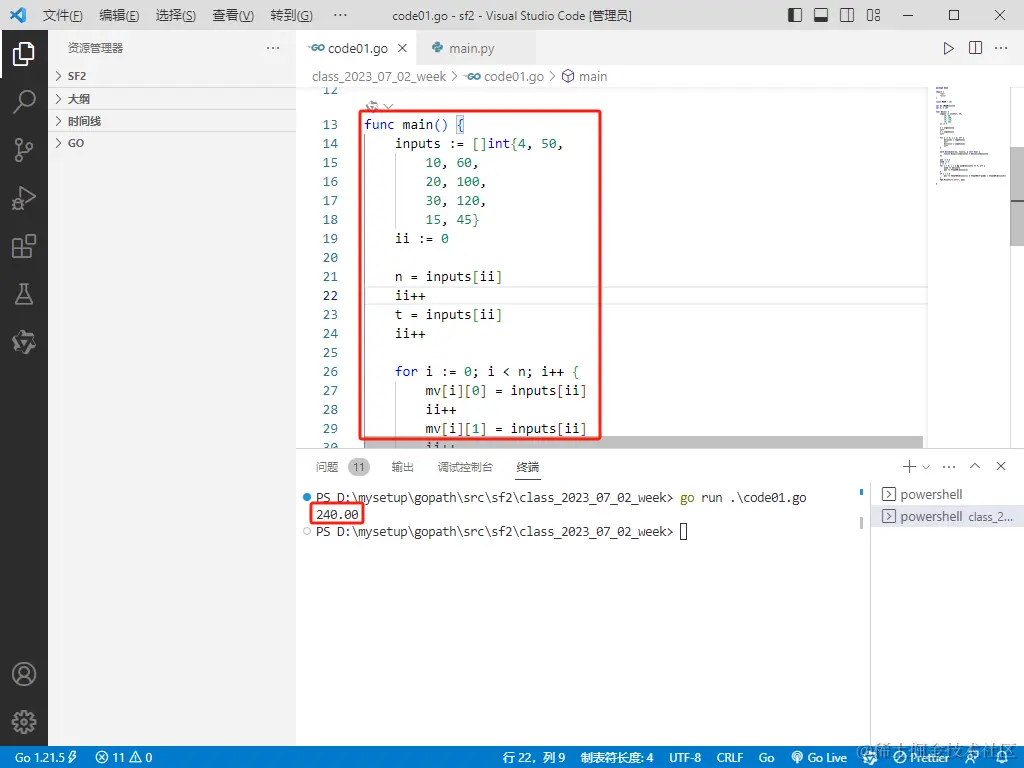Open Explorer panel more actions ellipsis
The height and width of the screenshot is (768, 1024).
click(x=273, y=48)
